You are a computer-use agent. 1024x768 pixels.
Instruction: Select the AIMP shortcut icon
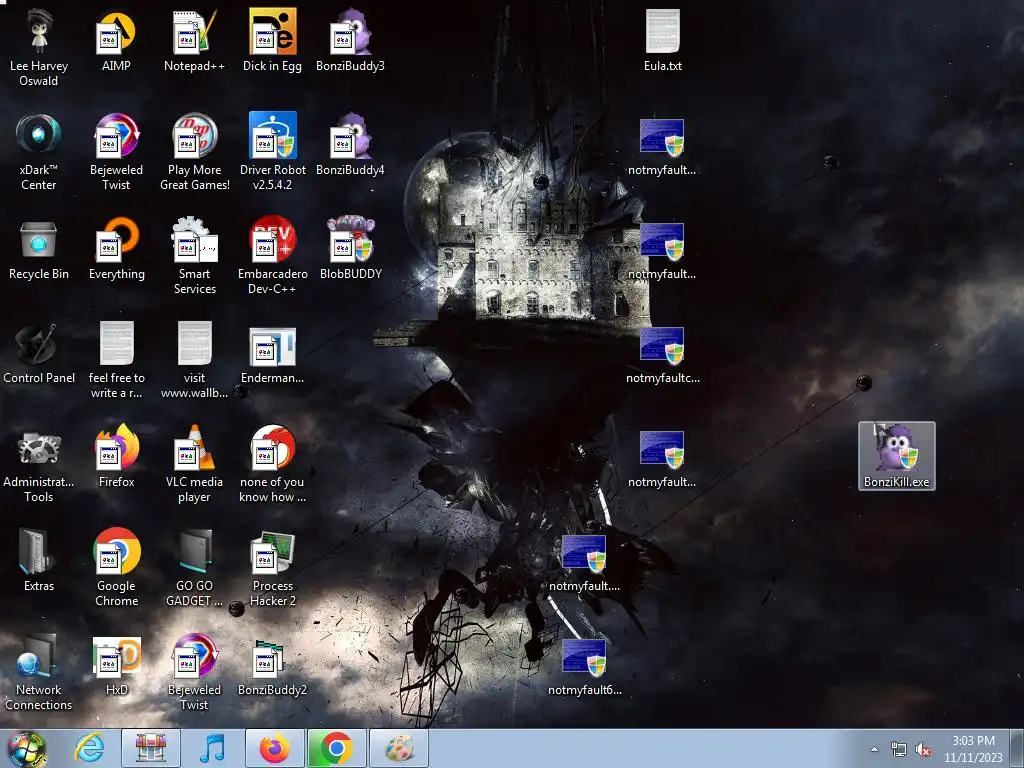116,41
